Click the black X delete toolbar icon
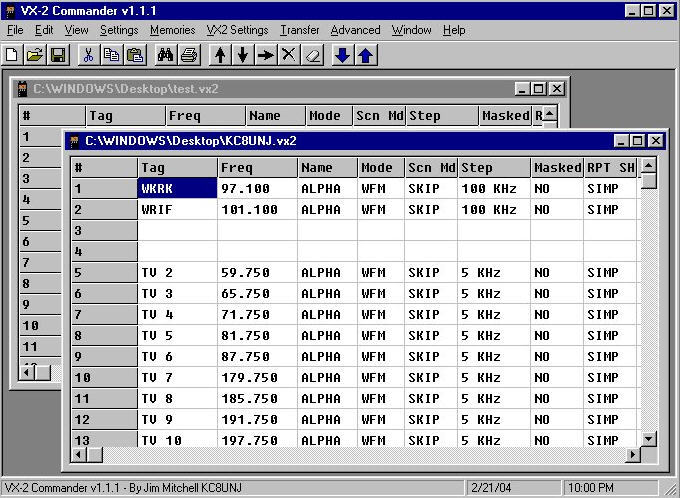The width and height of the screenshot is (680, 498). [x=288, y=55]
